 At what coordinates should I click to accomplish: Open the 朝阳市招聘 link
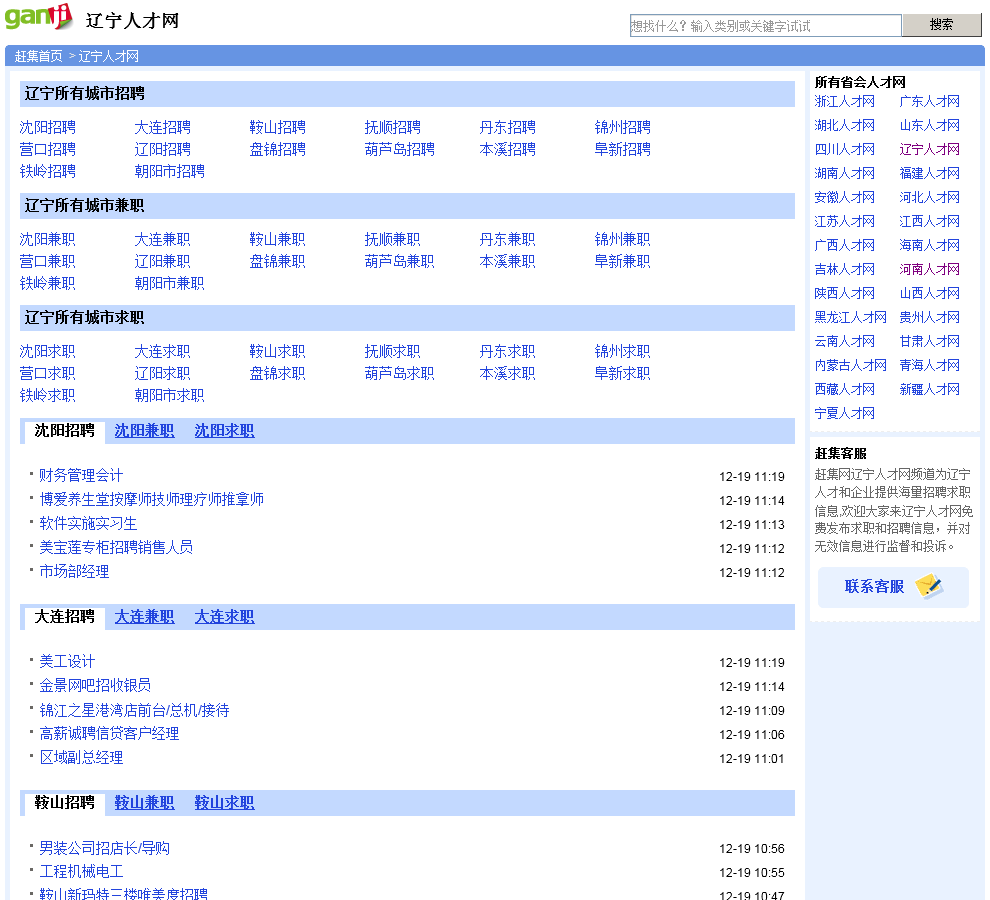(x=169, y=172)
